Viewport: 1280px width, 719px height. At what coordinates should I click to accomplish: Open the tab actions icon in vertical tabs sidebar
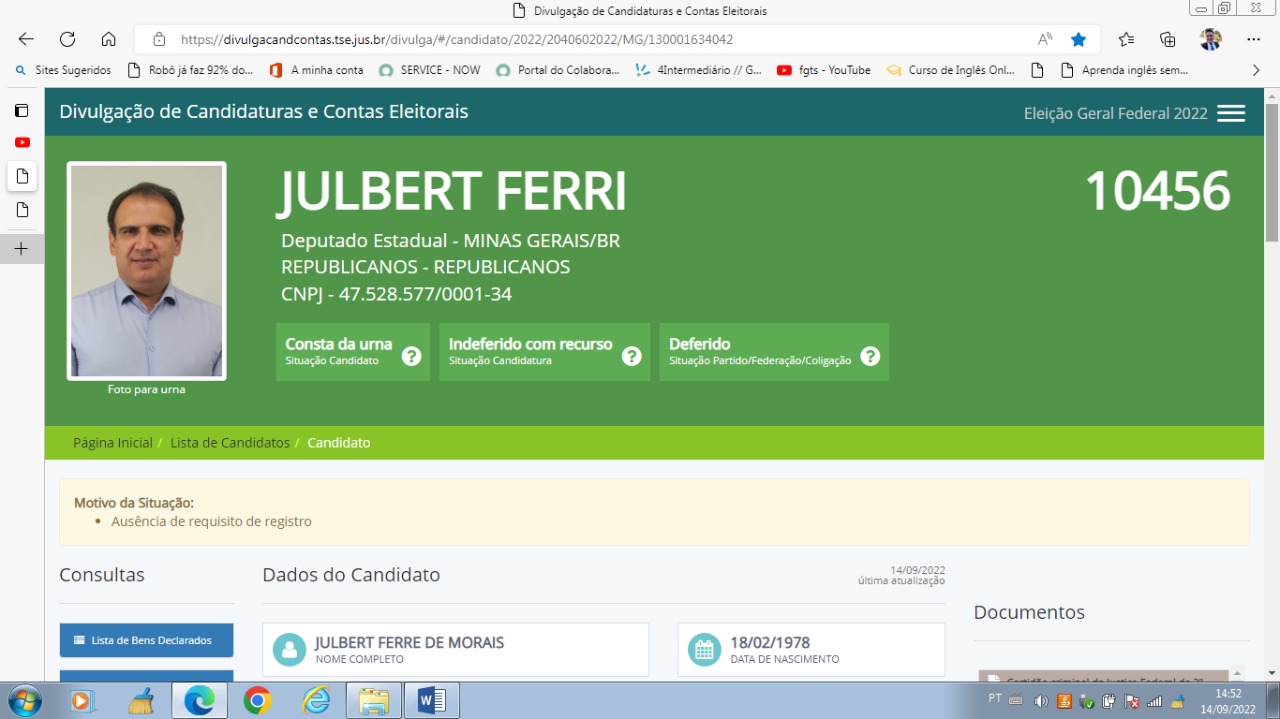coord(22,110)
